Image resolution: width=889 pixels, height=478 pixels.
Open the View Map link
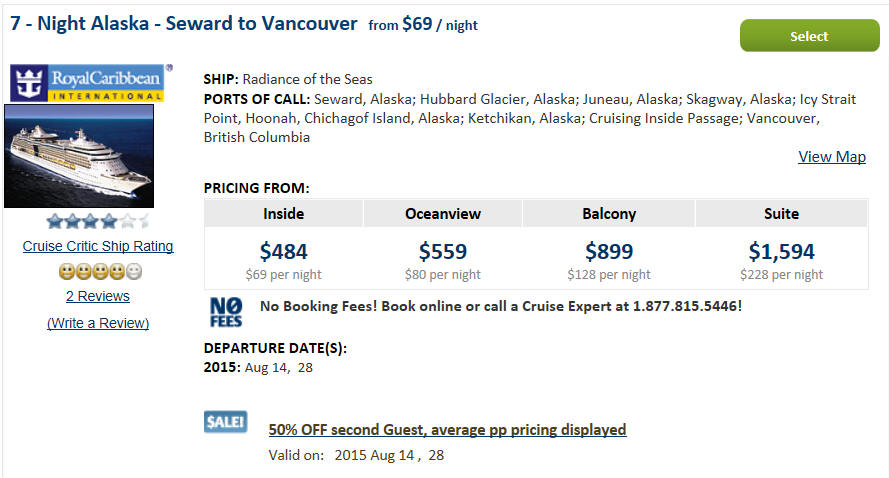pos(832,157)
